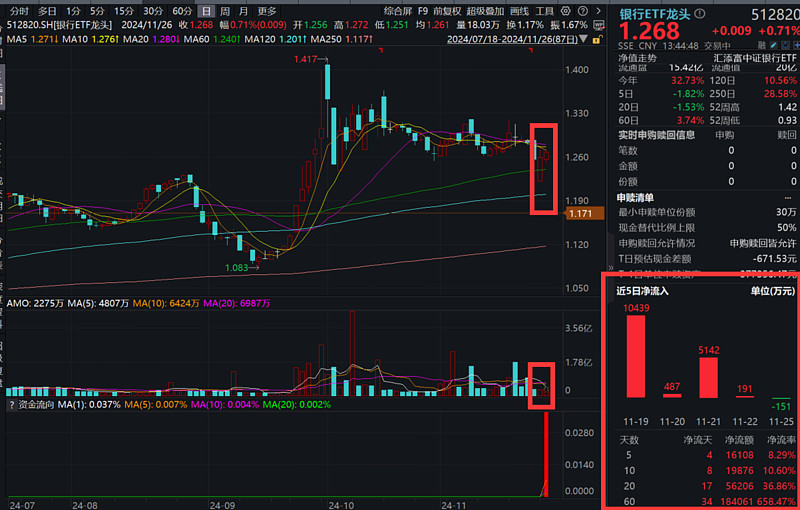Screen dimensions: 800x510
Task: Click the 5-day 净流额 value 16108
Action: pos(739,455)
